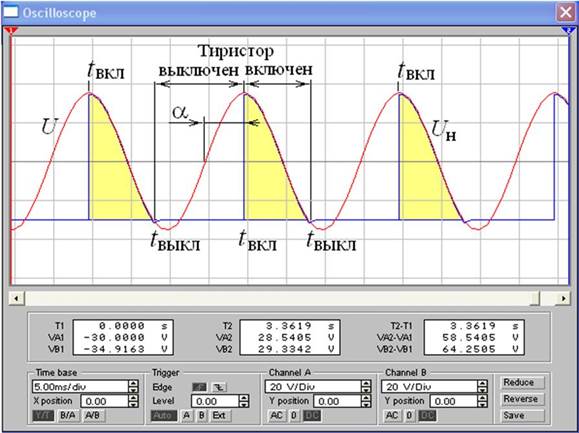Viewport: 579px width, 433px height.
Task: Click the Channel A Y position field
Action: click(x=337, y=401)
